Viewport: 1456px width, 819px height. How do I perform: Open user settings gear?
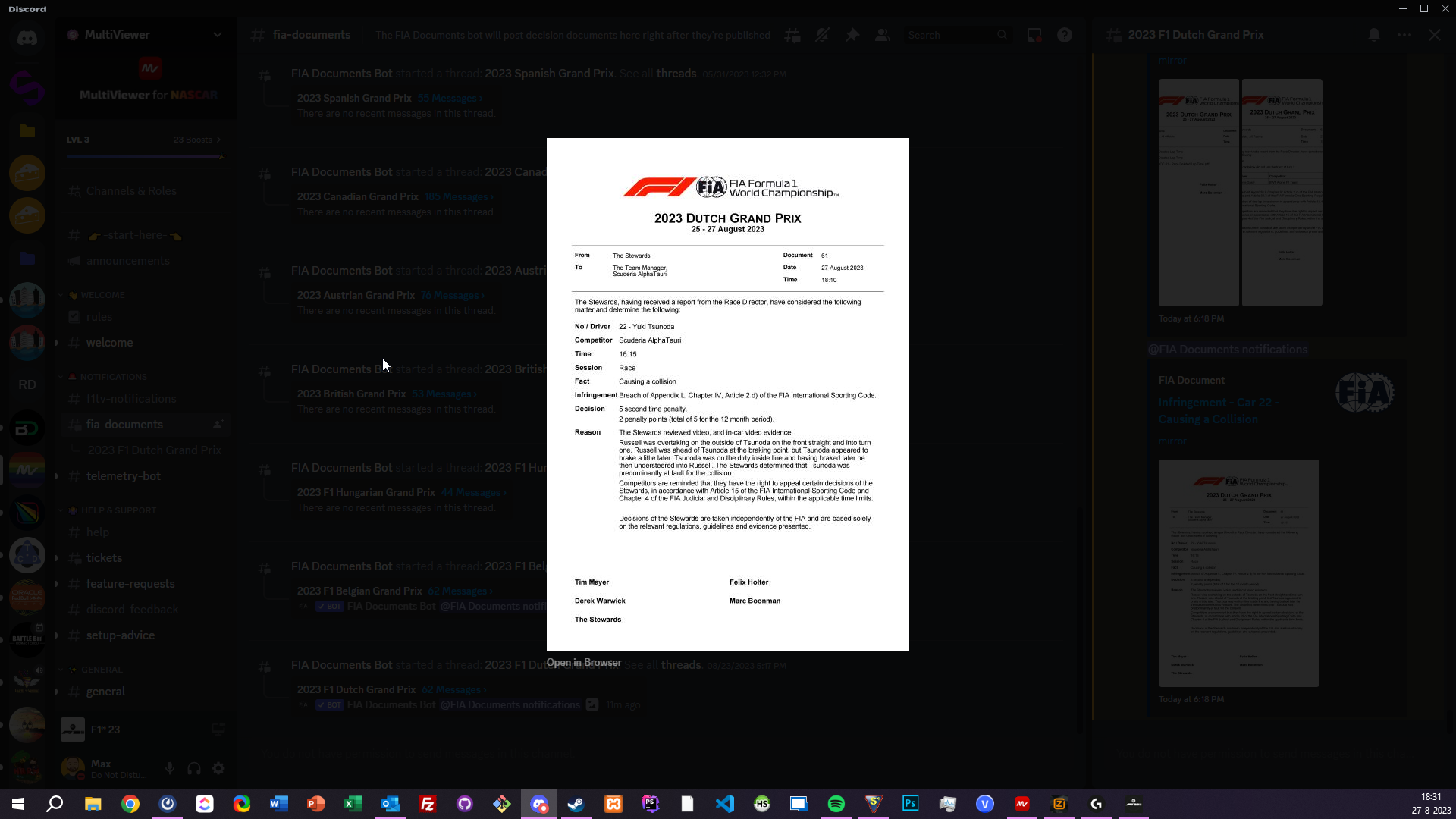coord(218,768)
